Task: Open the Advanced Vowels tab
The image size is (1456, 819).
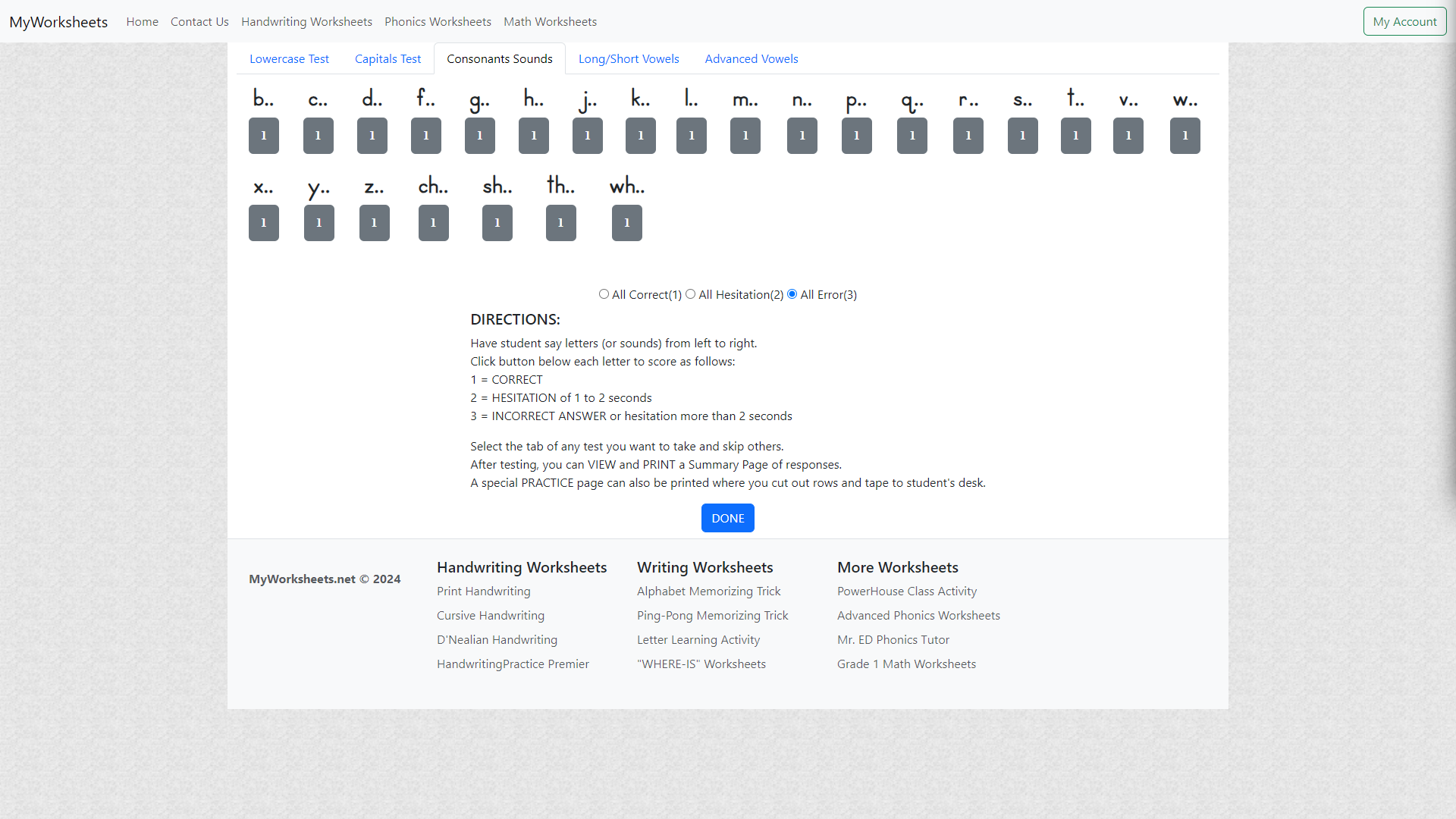Action: pyautogui.click(x=752, y=59)
